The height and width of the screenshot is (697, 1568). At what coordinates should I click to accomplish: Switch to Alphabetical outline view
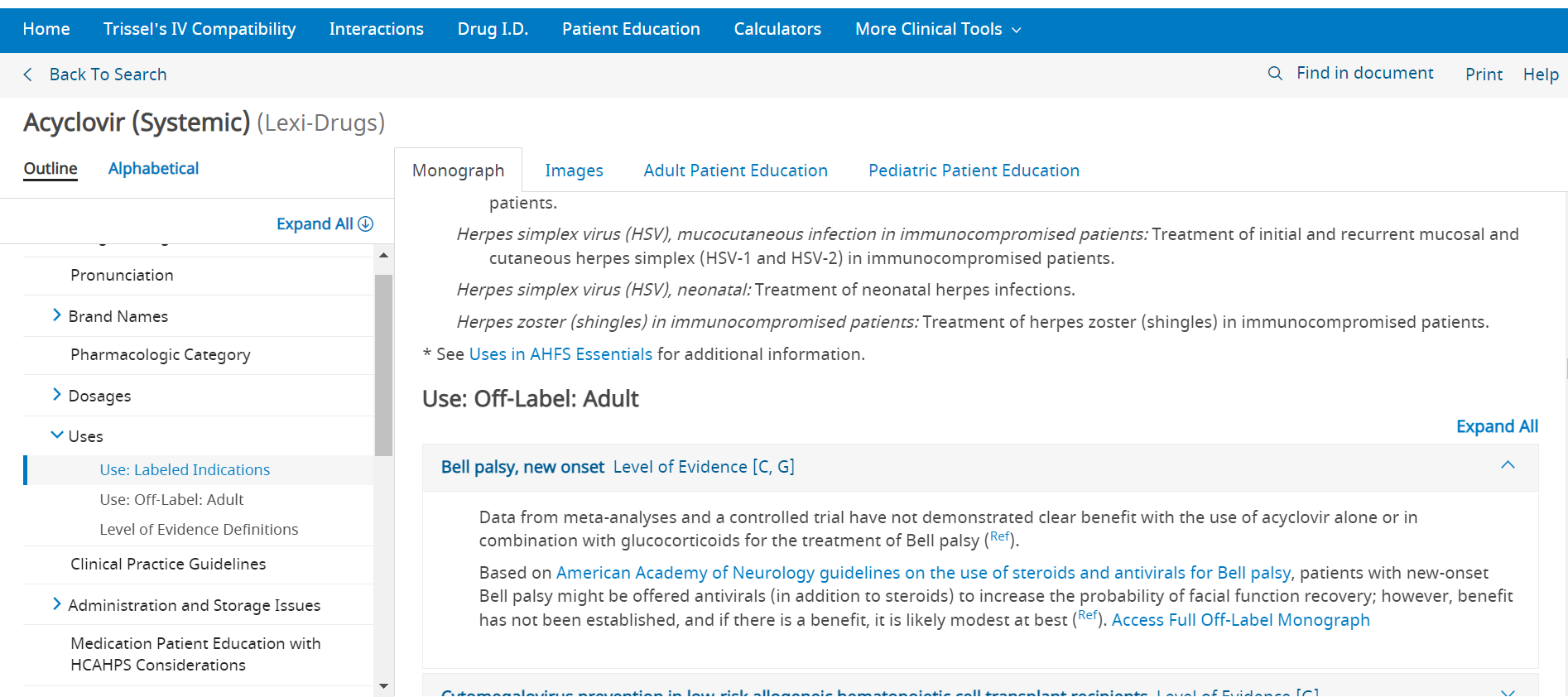tap(153, 168)
